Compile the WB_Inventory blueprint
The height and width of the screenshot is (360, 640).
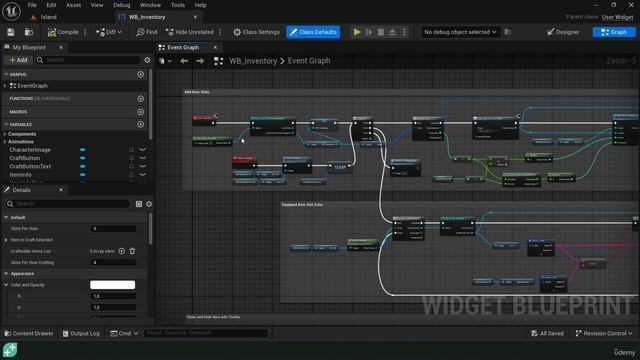pyautogui.click(x=63, y=32)
